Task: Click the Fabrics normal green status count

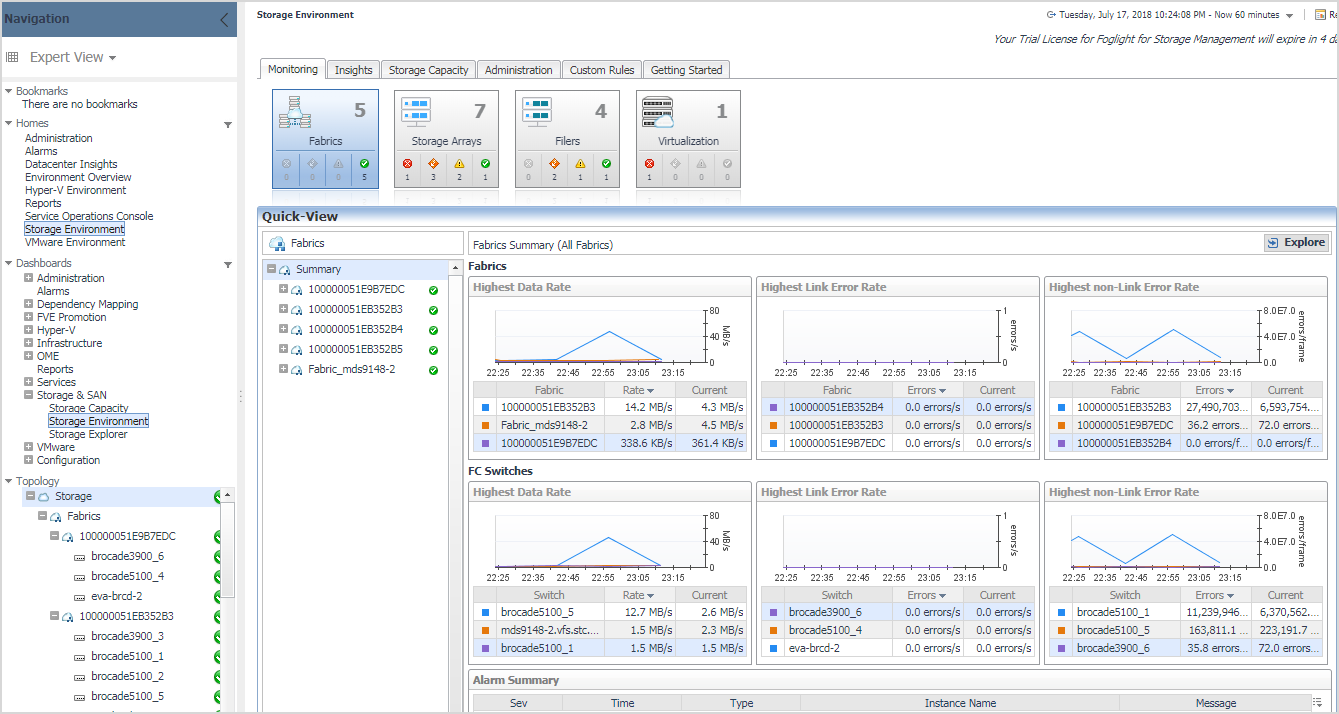Action: pos(364,164)
